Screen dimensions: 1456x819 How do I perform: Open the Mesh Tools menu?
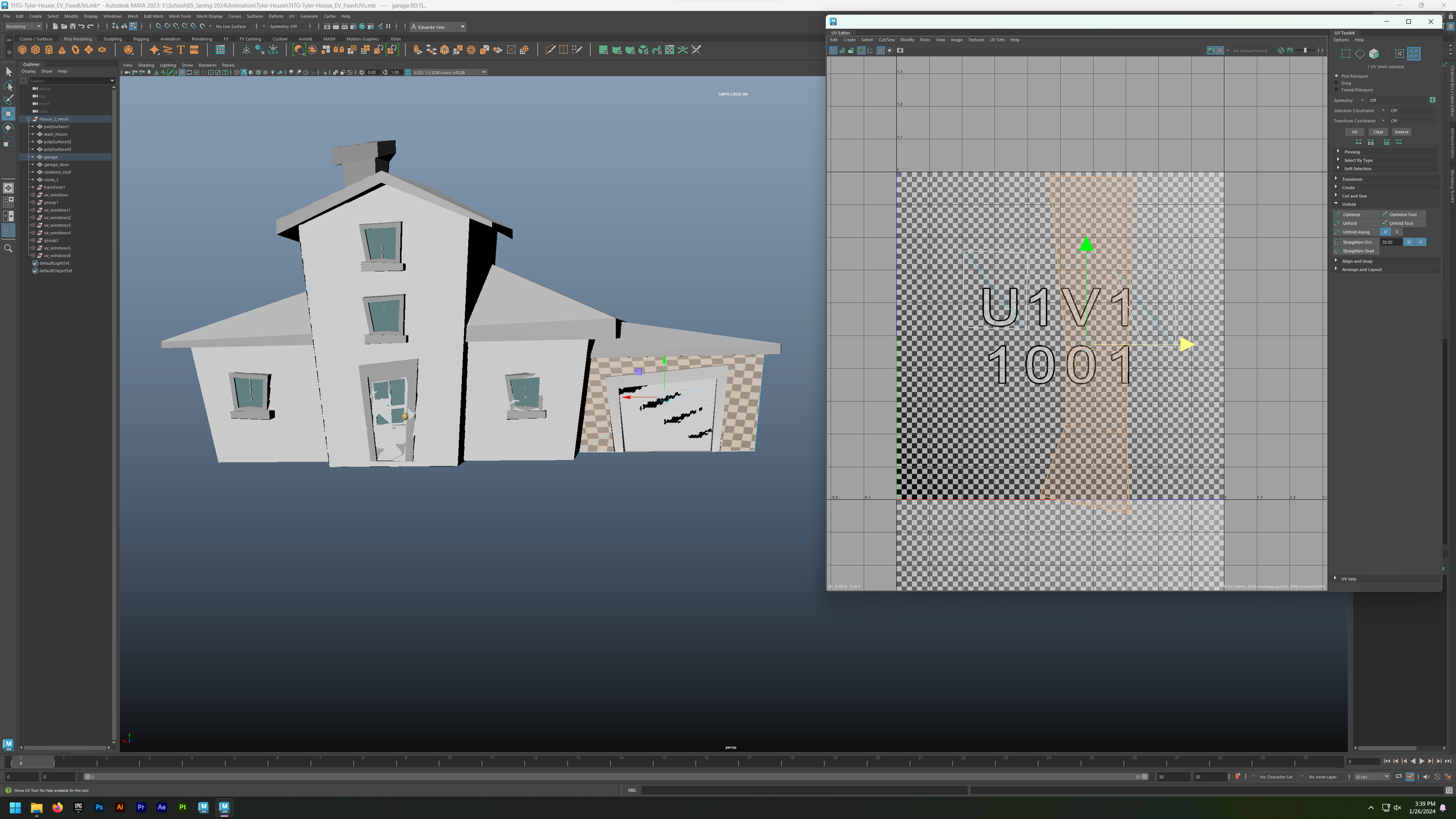coord(179,16)
